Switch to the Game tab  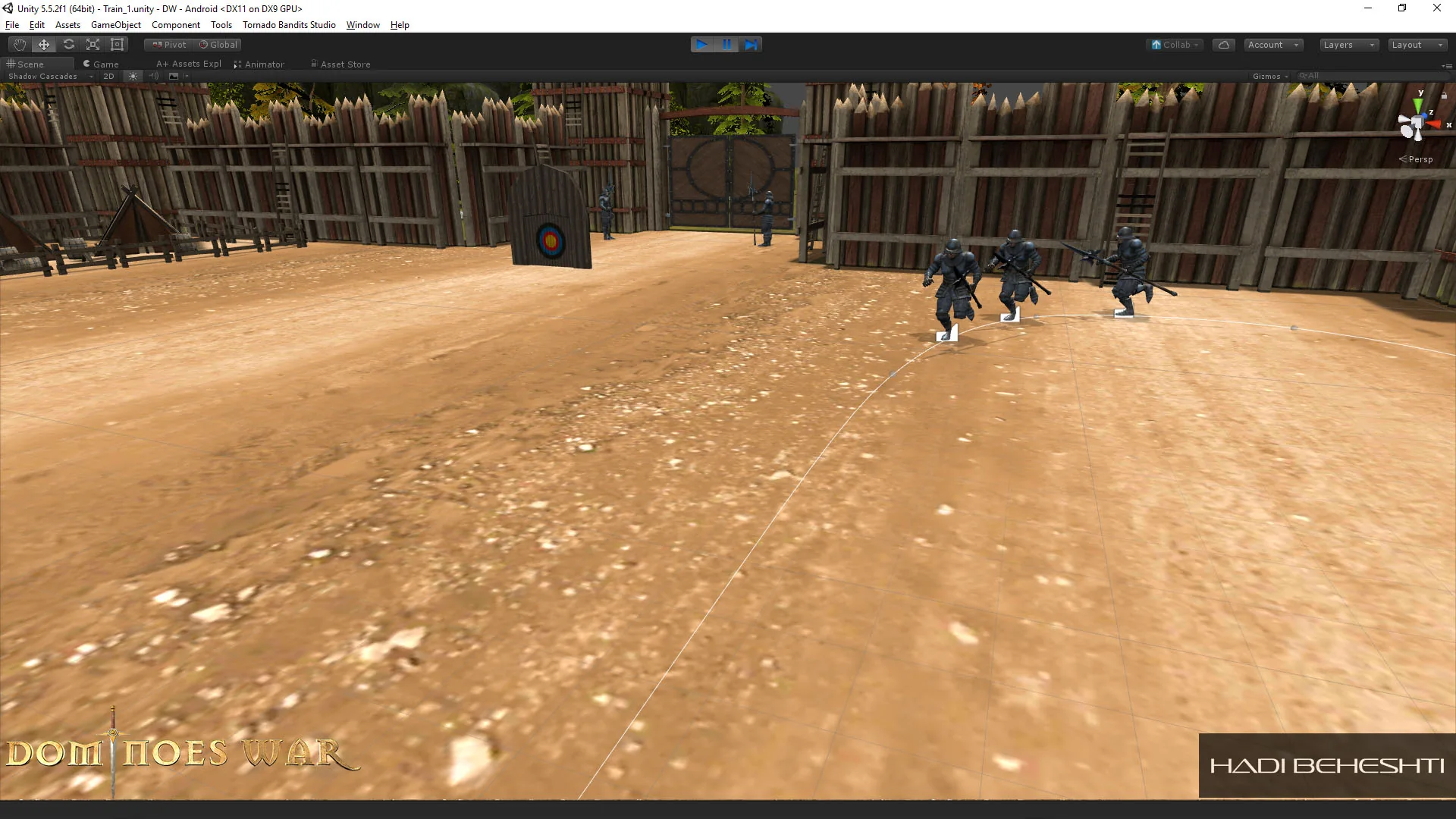(x=101, y=64)
